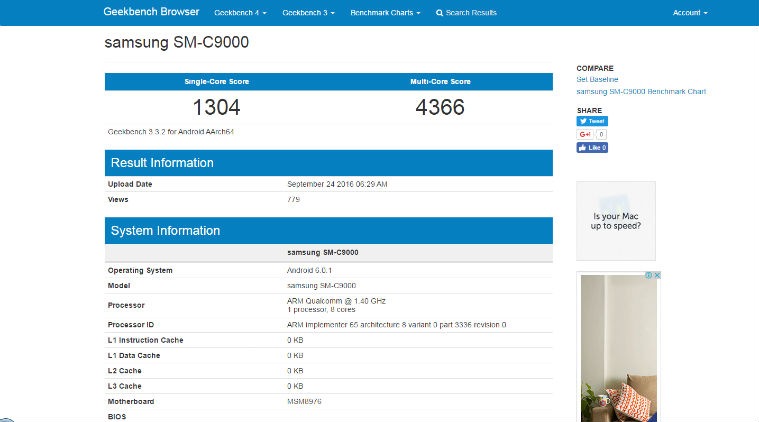The width and height of the screenshot is (759, 422).
Task: Click the SHARE sidebar heading
Action: coord(589,110)
